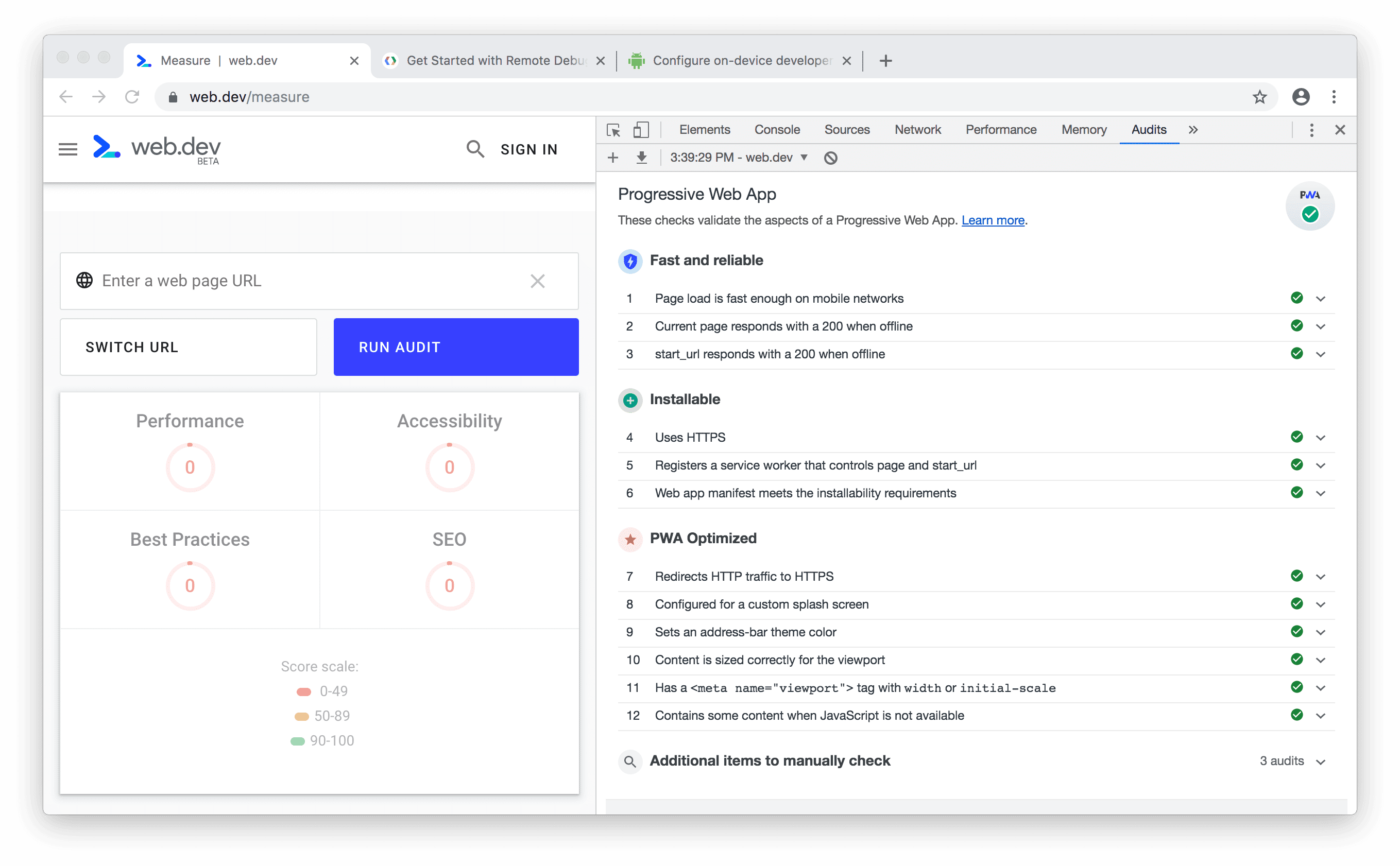Toggle green checkmark for Registers a service worker
The height and width of the screenshot is (866, 1400).
pyautogui.click(x=1296, y=465)
